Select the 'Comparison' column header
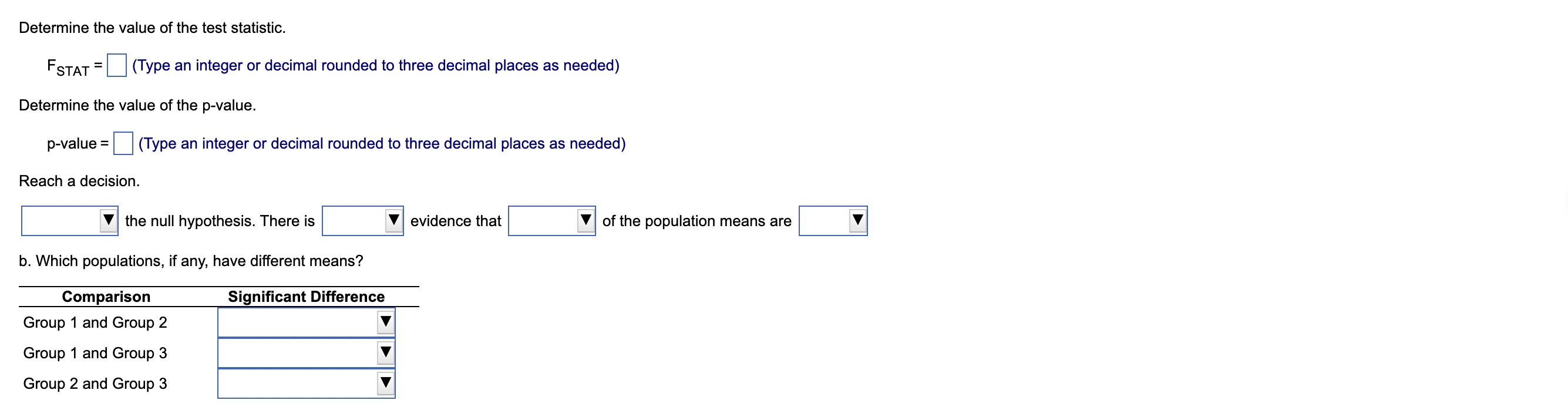 [x=105, y=297]
